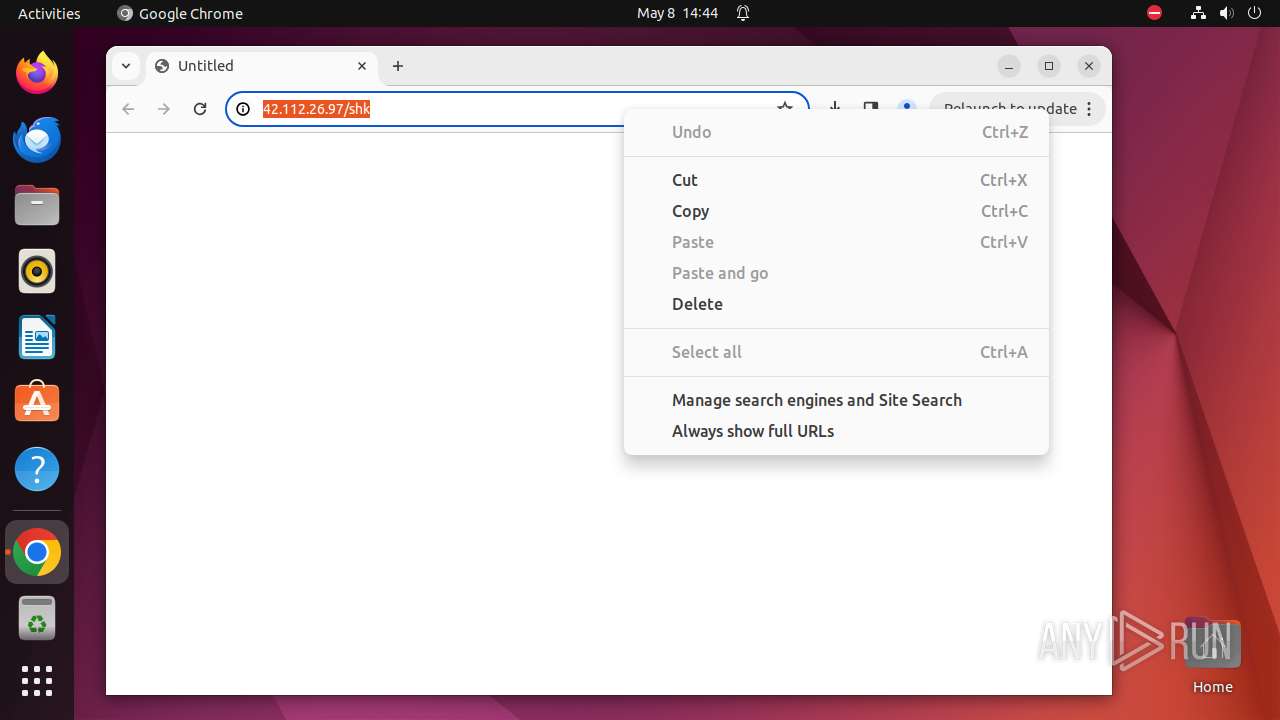The height and width of the screenshot is (720, 1280).
Task: Open Manage search engines and Site Search
Action: 836,400
